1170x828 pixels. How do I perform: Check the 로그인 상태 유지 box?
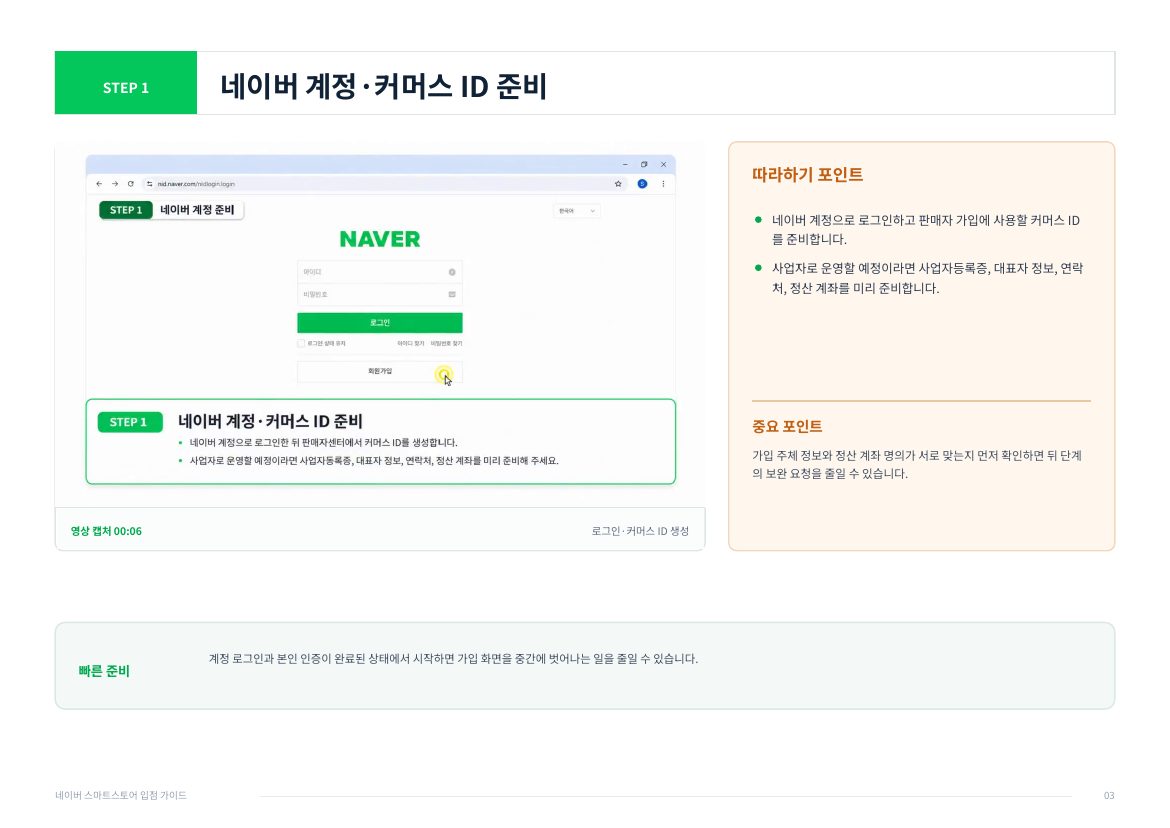pyautogui.click(x=301, y=343)
